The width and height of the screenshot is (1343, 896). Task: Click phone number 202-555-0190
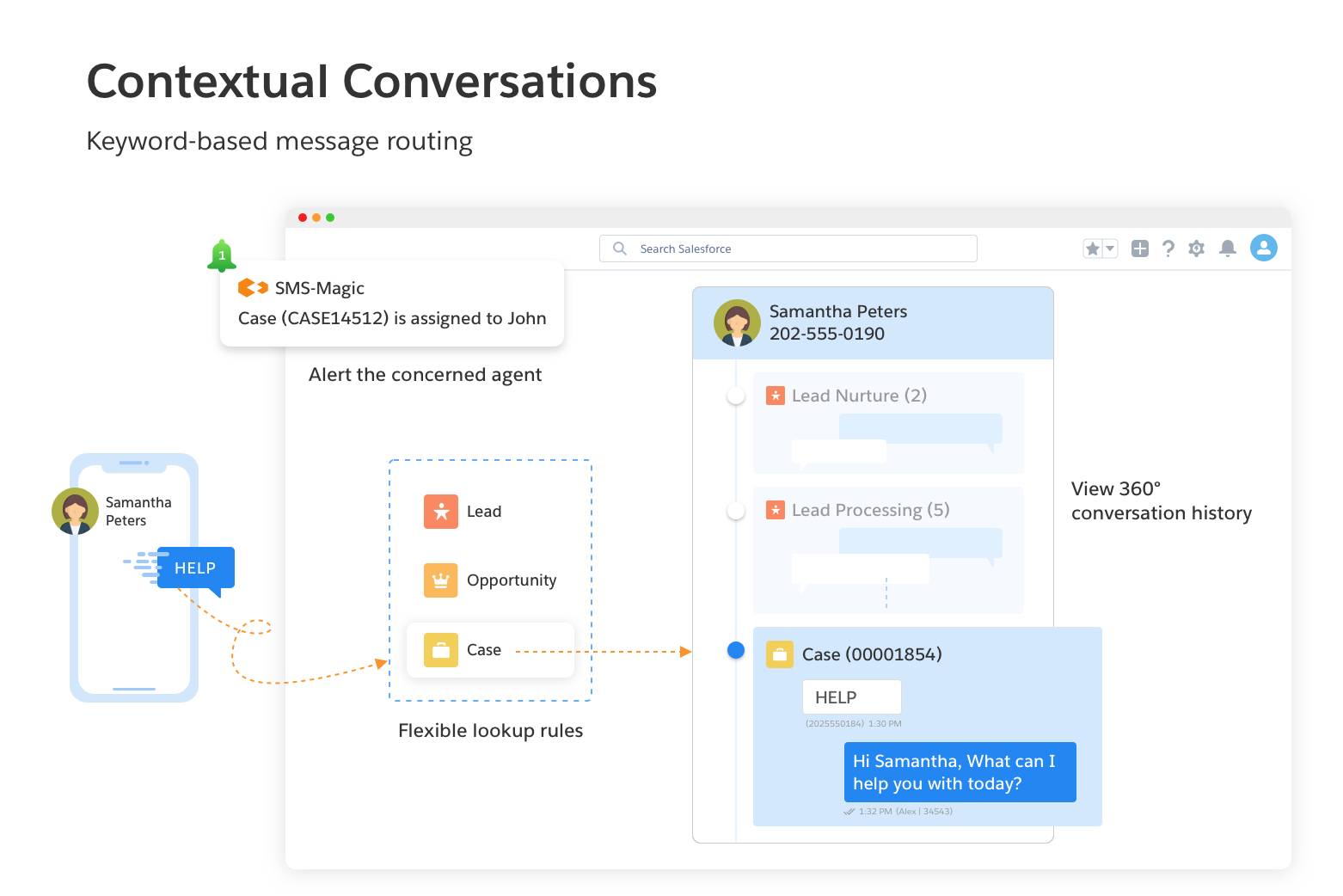tap(827, 334)
